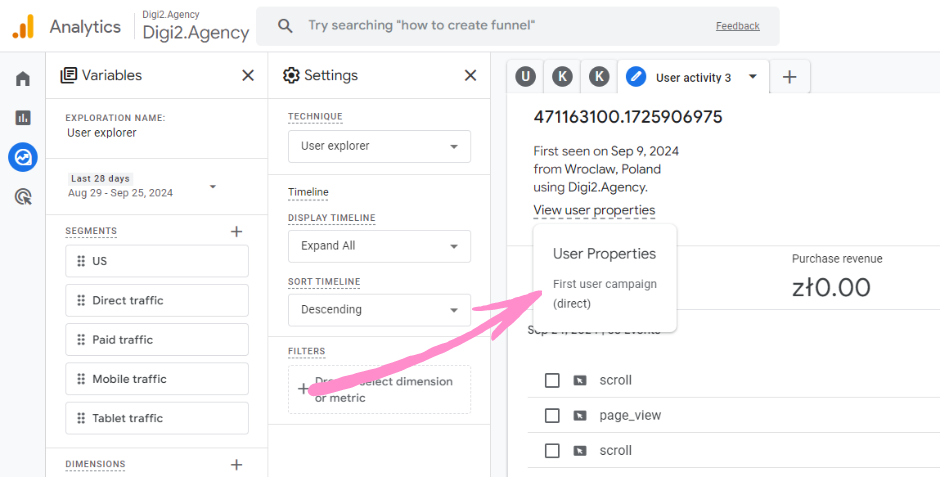The width and height of the screenshot is (940, 478).
Task: Add a new dimension with plus icon
Action: pyautogui.click(x=237, y=464)
